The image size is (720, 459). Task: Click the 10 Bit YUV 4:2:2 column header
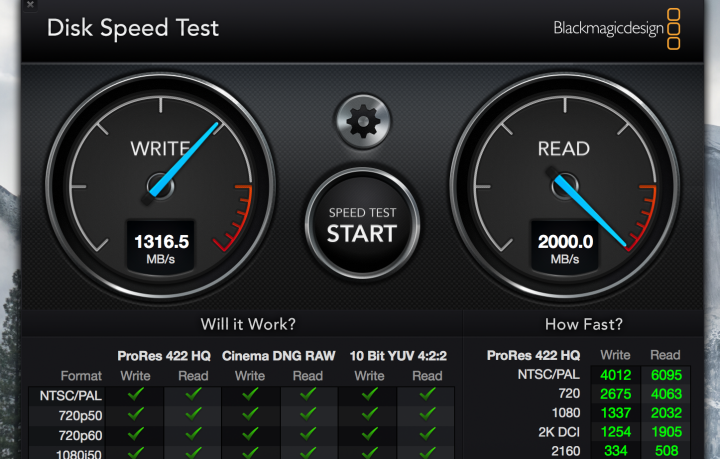coord(398,356)
